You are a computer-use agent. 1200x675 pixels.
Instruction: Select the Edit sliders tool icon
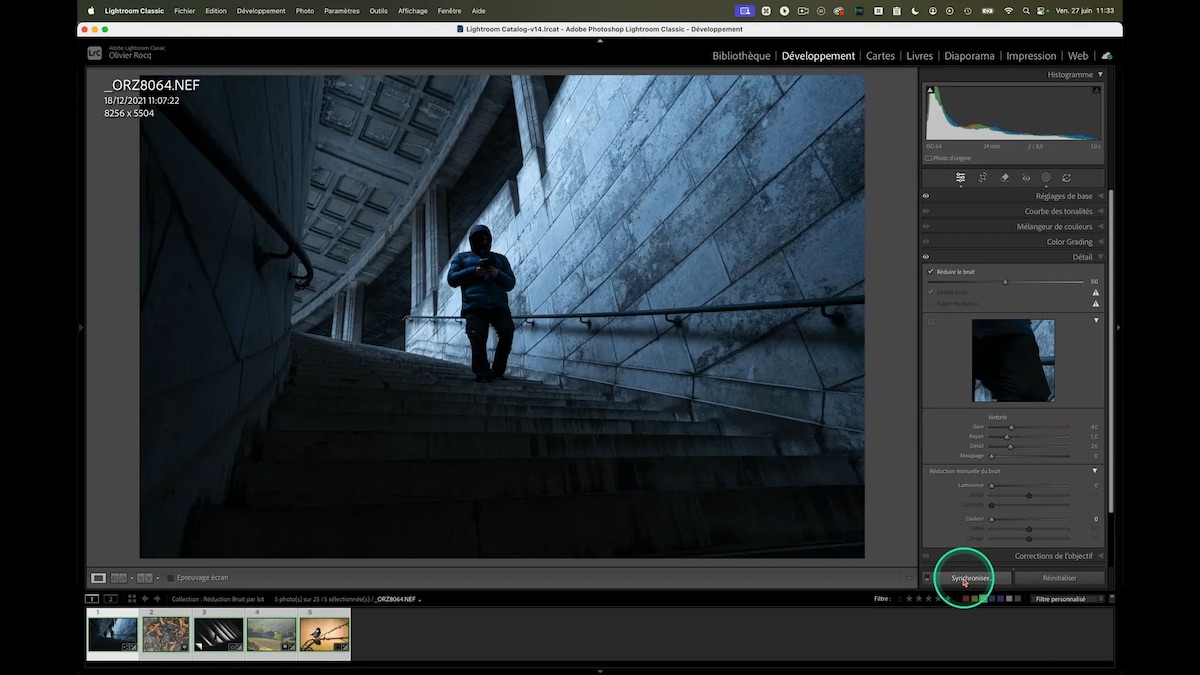click(x=960, y=177)
